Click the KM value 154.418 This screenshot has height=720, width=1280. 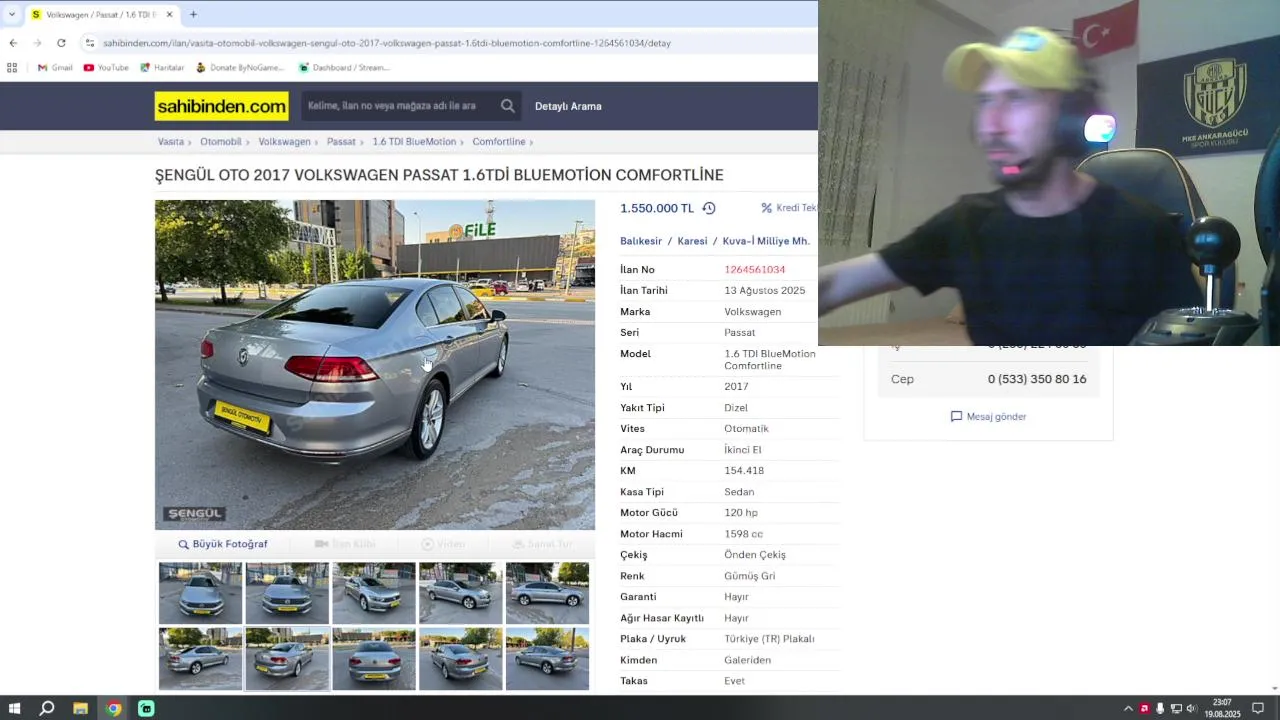pos(744,471)
